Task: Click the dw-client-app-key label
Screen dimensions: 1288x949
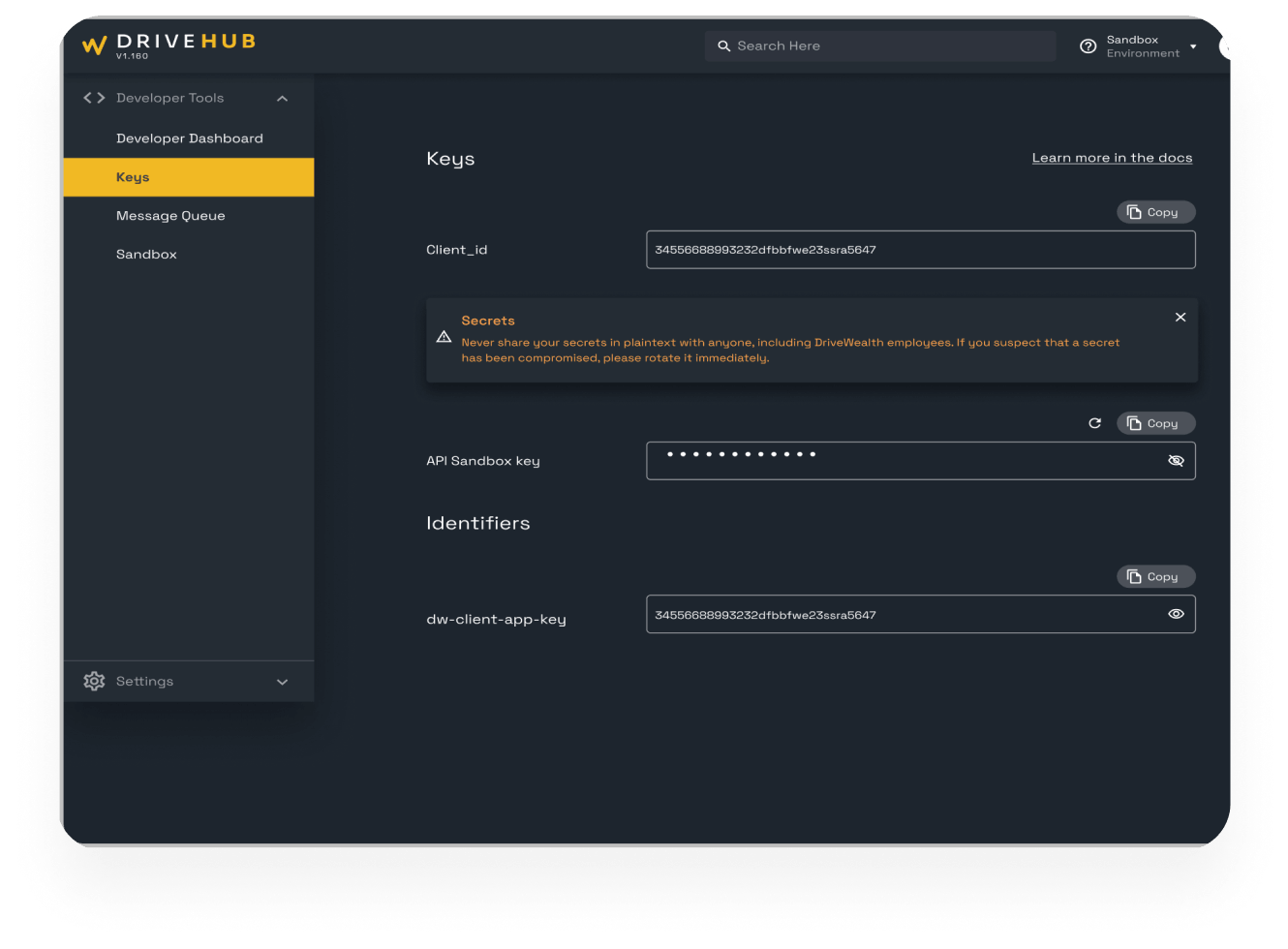Action: (x=496, y=619)
